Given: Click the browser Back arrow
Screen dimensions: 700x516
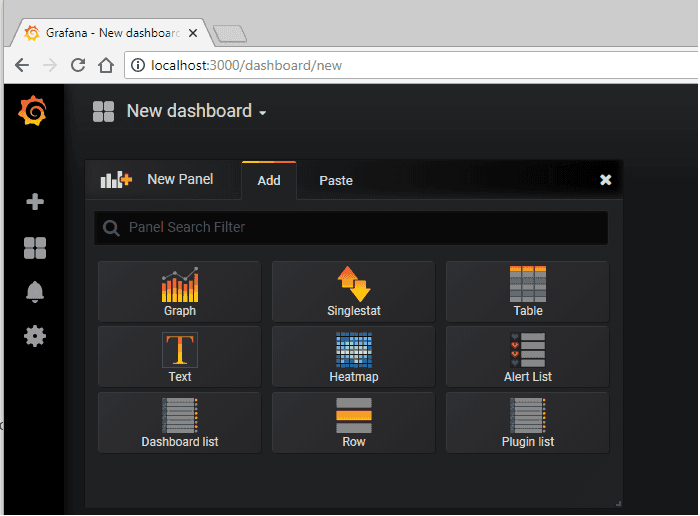Looking at the screenshot, I should [22, 66].
